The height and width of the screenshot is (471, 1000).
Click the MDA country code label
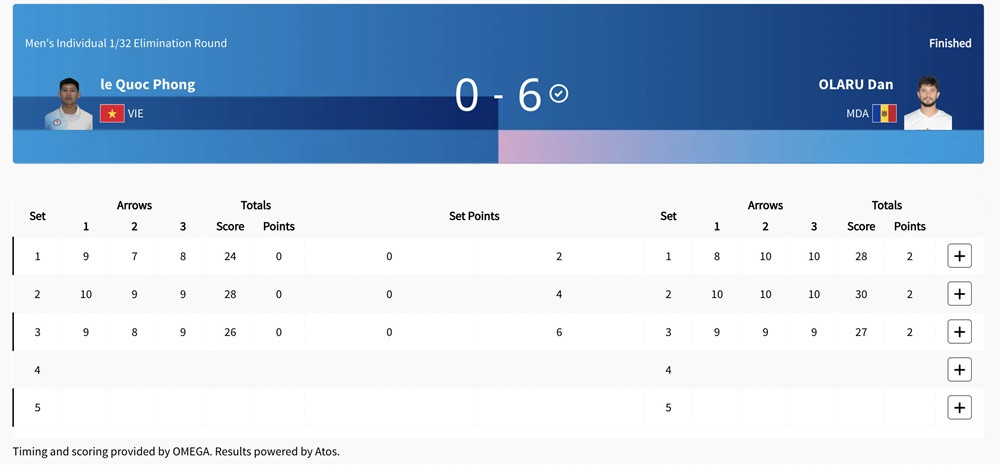[857, 114]
